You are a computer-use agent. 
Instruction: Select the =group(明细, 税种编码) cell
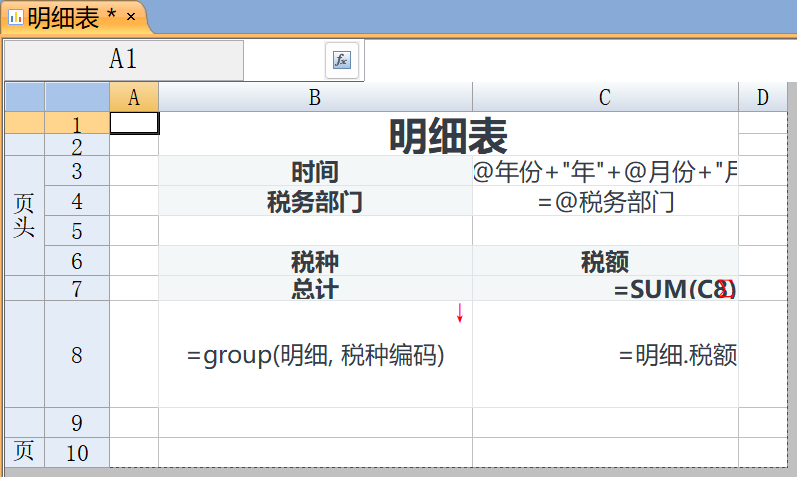click(x=315, y=355)
